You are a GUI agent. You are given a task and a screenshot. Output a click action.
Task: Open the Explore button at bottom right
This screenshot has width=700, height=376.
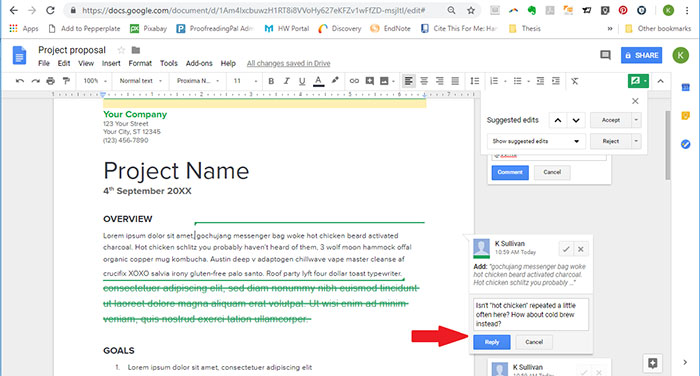click(x=653, y=363)
